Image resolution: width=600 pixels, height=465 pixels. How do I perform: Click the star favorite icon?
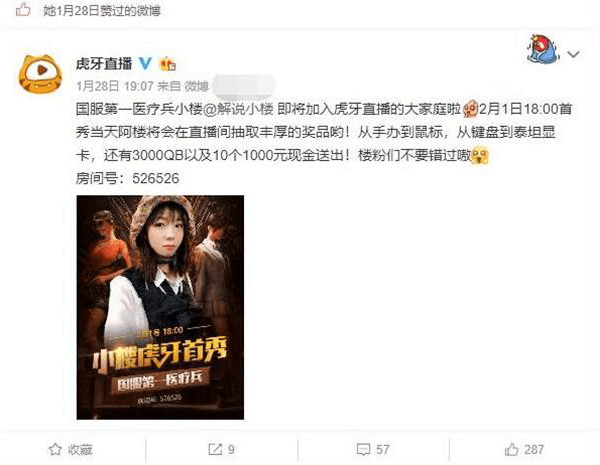click(x=55, y=449)
